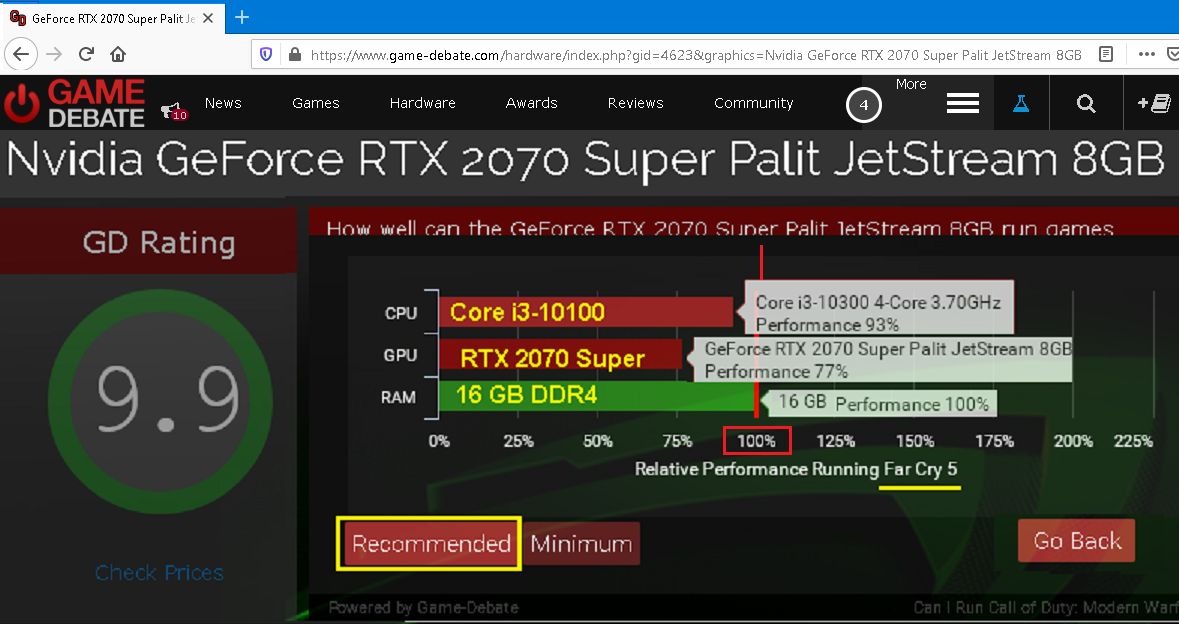Click the Far Cry 5 game link
1179x624 pixels.
point(920,470)
